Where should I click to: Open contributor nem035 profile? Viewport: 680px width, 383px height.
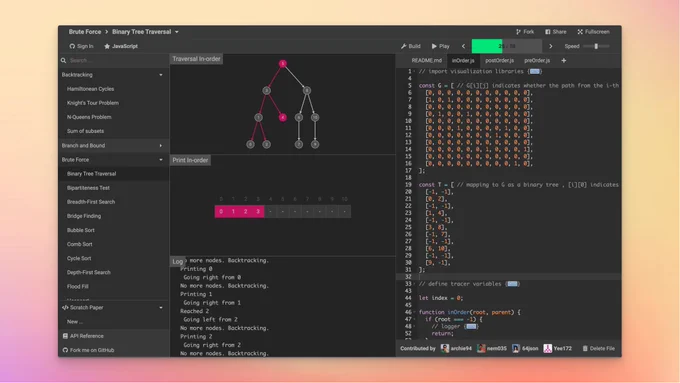pyautogui.click(x=492, y=348)
